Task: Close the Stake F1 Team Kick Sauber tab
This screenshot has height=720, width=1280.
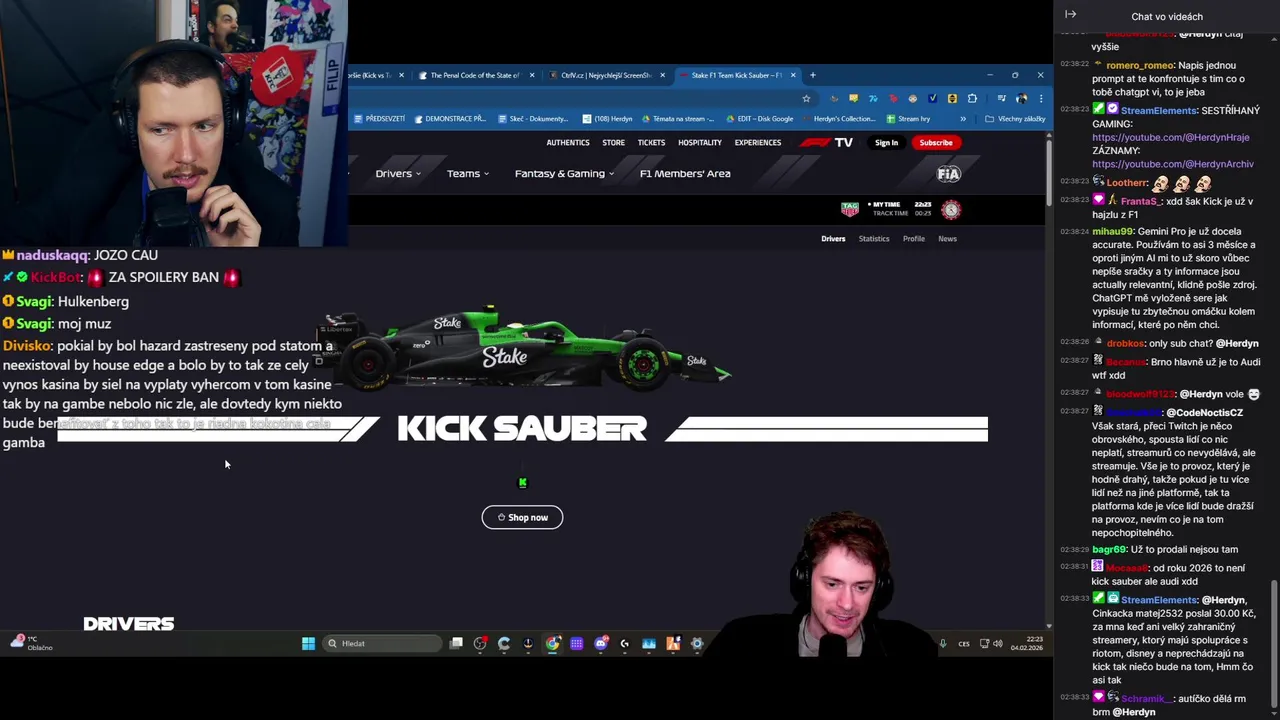Action: [x=793, y=75]
